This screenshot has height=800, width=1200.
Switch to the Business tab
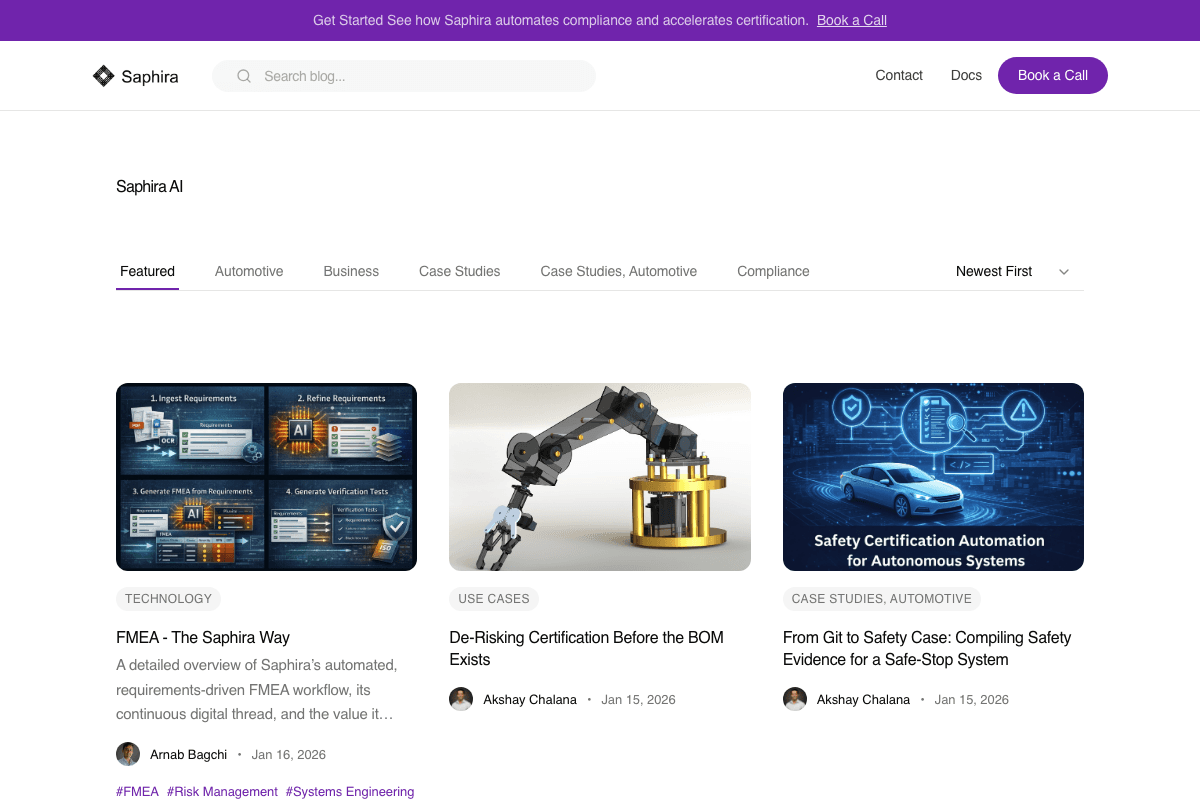[351, 271]
